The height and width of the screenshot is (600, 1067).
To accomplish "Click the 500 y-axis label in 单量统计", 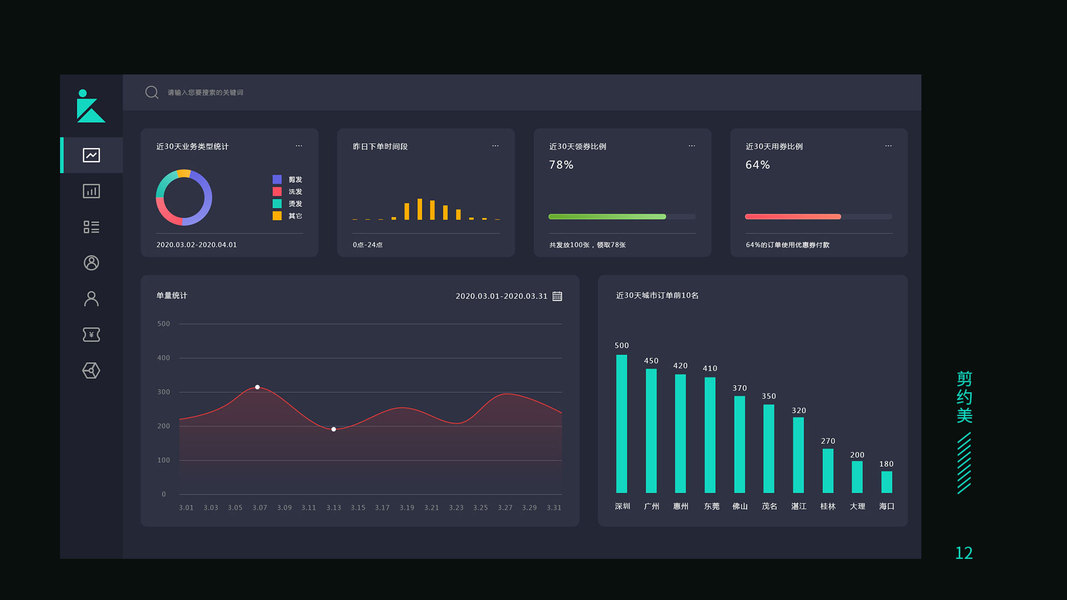I will coord(163,324).
